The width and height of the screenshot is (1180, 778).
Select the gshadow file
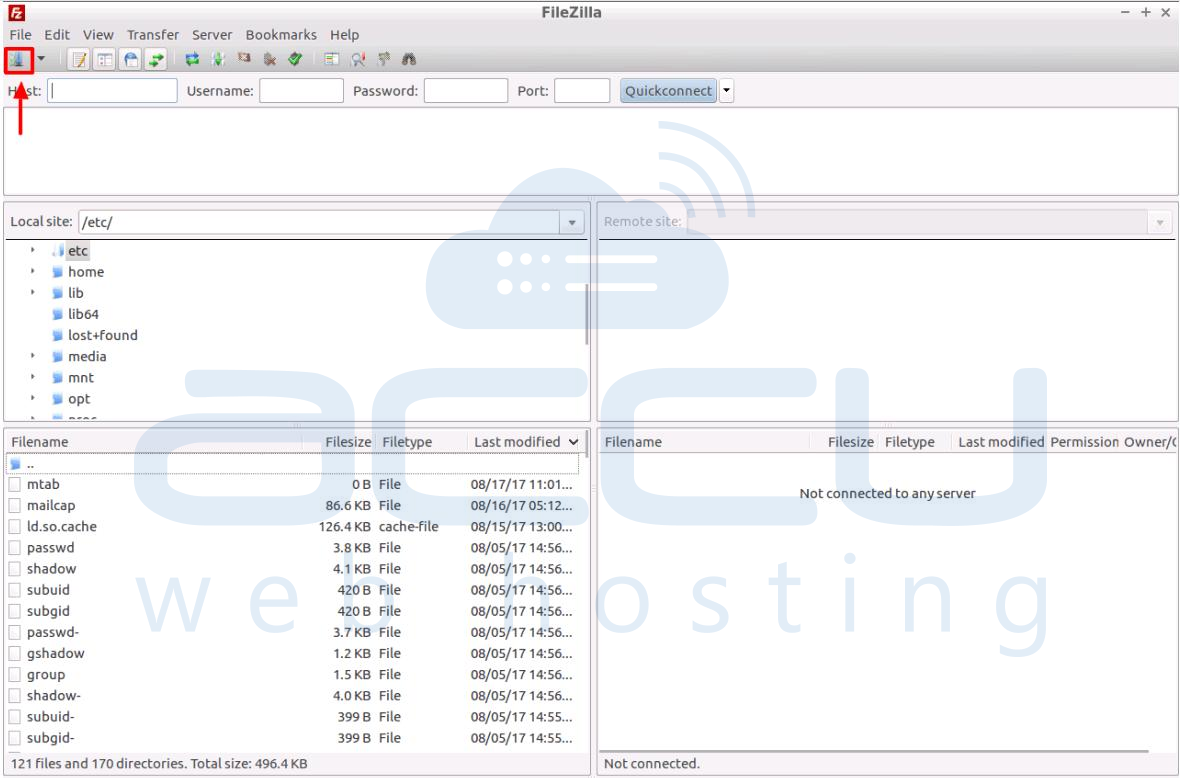[x=293, y=653]
